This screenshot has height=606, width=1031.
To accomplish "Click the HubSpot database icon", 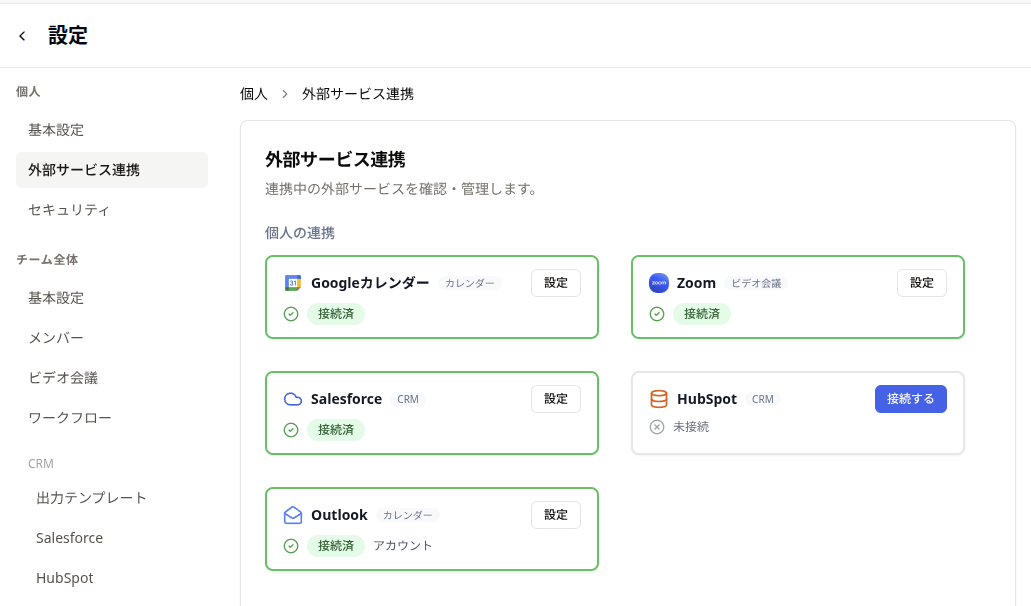I will click(x=658, y=399).
